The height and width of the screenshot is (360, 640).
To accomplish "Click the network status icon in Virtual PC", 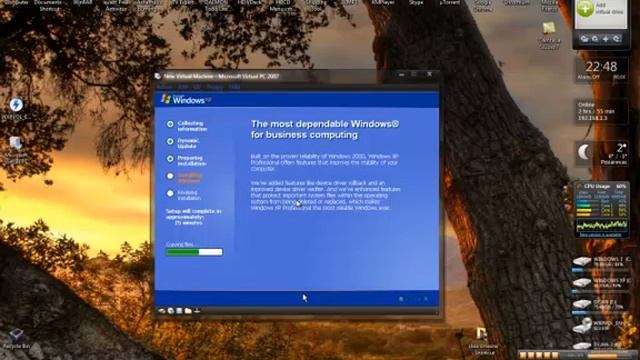I will click(x=197, y=311).
